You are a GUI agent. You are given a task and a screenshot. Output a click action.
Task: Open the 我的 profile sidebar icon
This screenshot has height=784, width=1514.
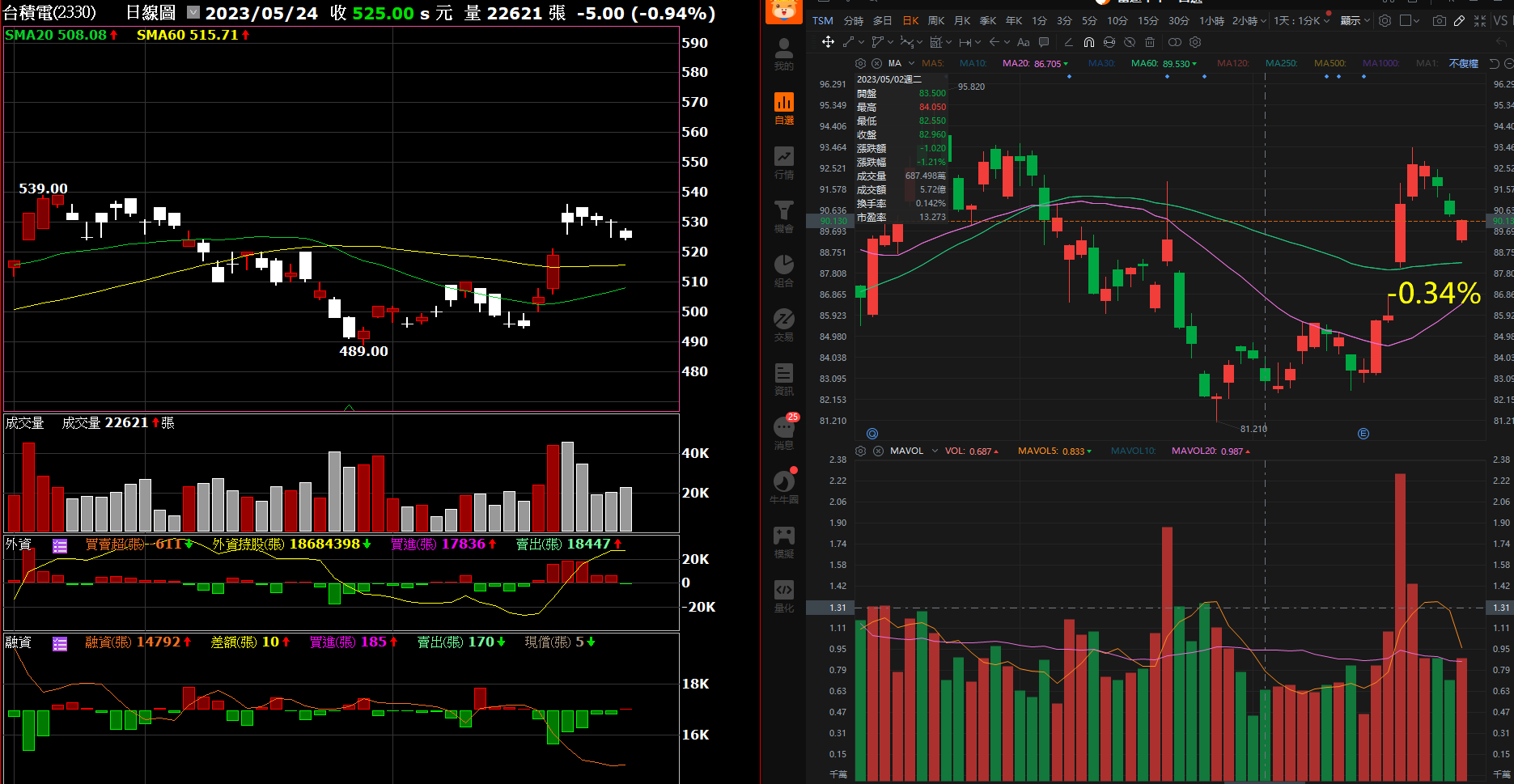(784, 54)
